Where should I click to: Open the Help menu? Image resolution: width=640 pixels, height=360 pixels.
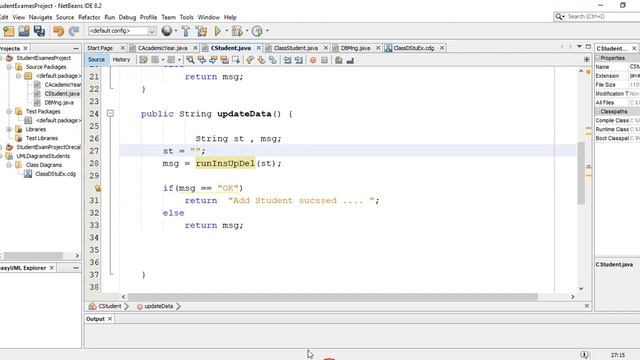click(x=230, y=17)
